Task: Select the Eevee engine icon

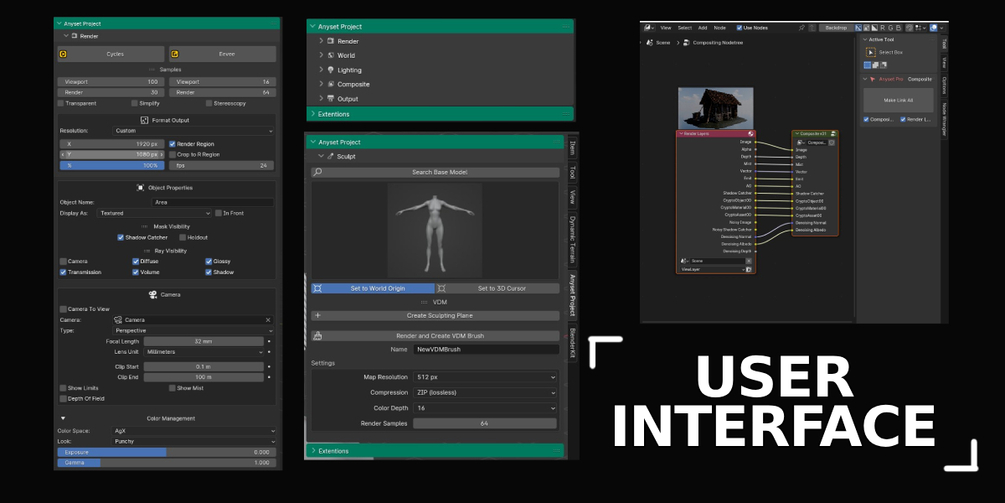Action: tap(174, 54)
